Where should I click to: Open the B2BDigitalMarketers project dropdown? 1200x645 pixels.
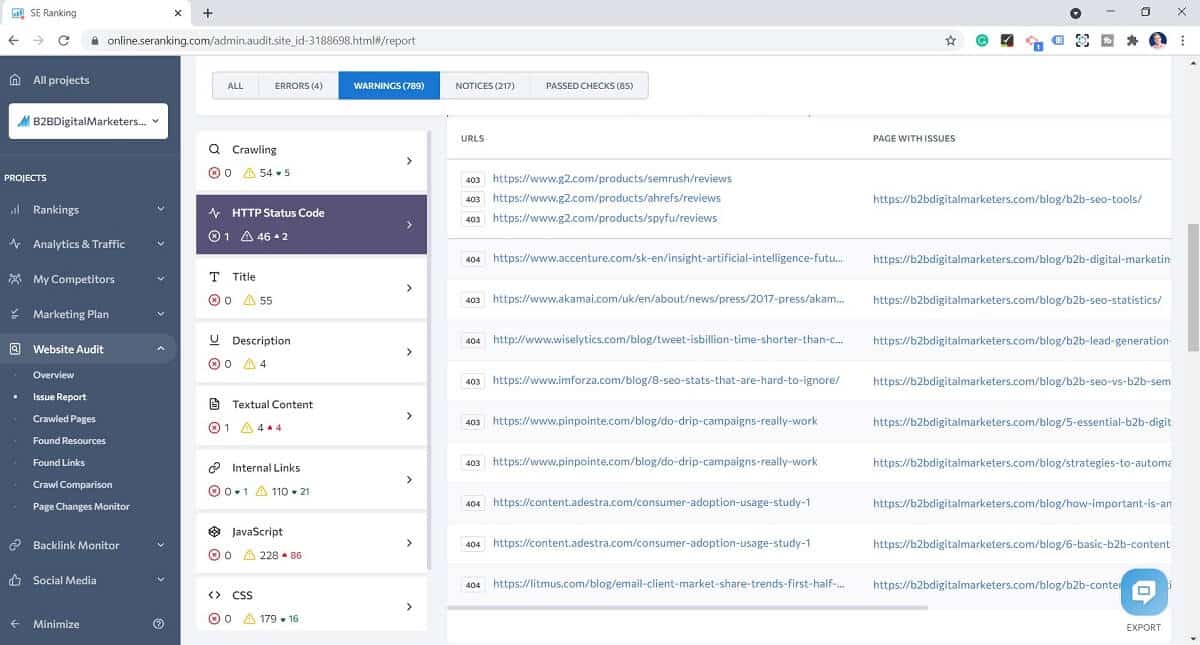coord(88,121)
